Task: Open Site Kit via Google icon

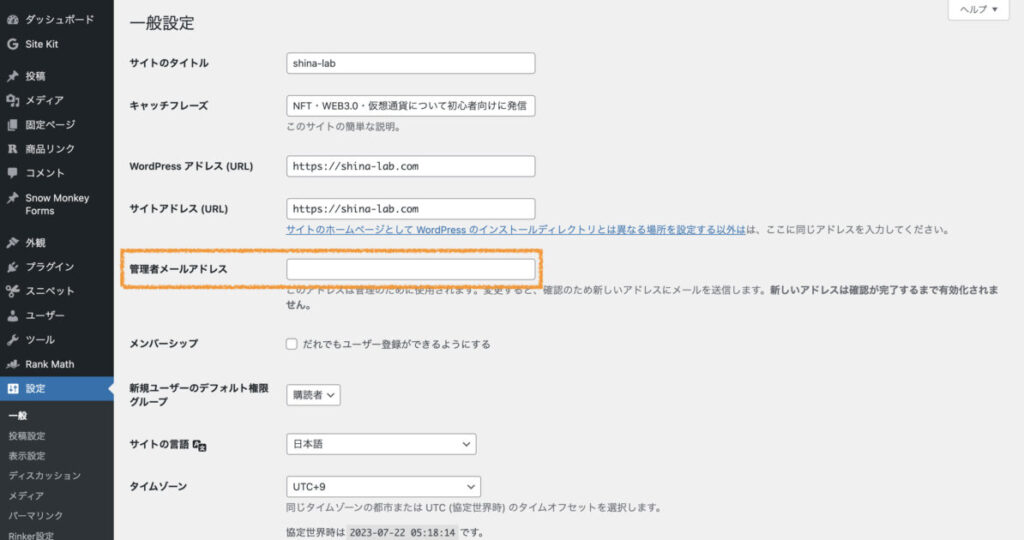Action: 12,44
